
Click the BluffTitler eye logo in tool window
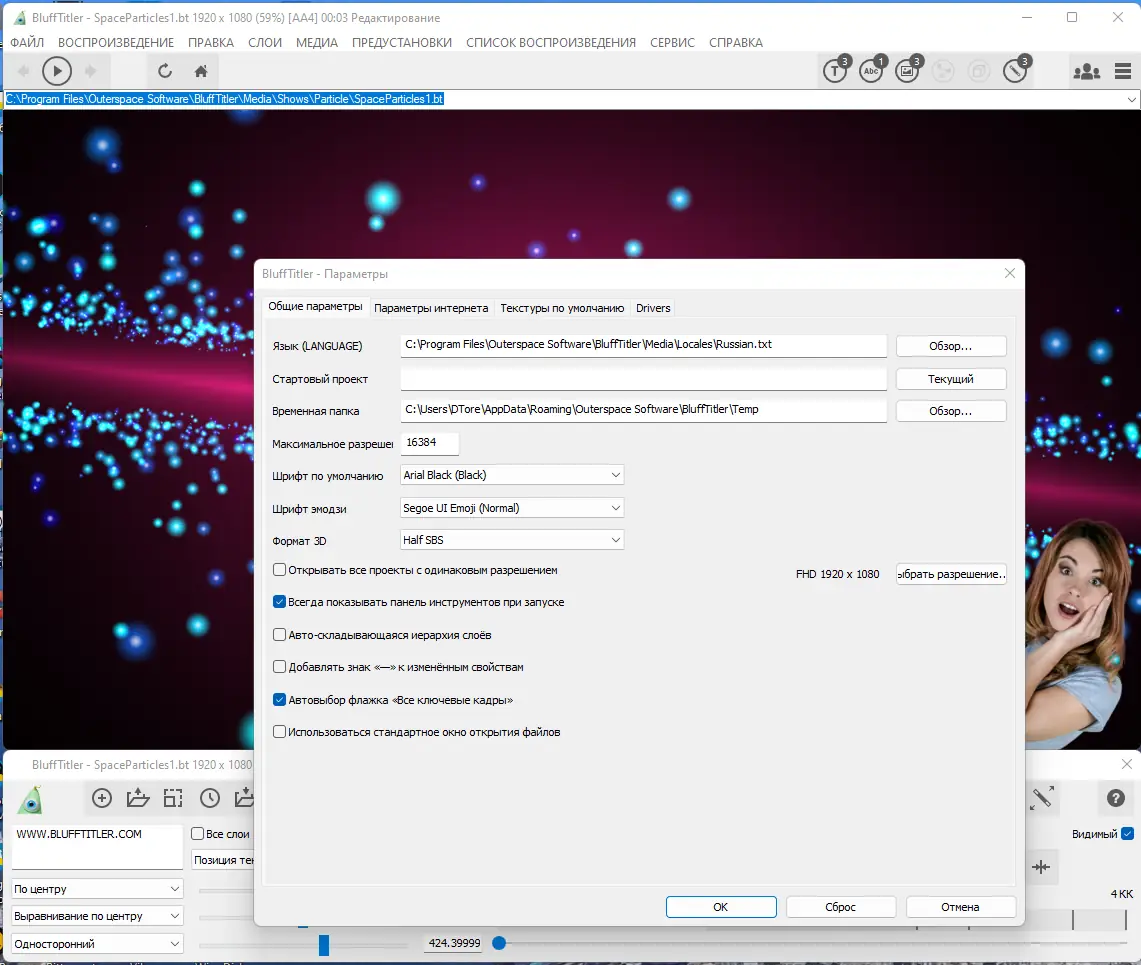[x=31, y=799]
